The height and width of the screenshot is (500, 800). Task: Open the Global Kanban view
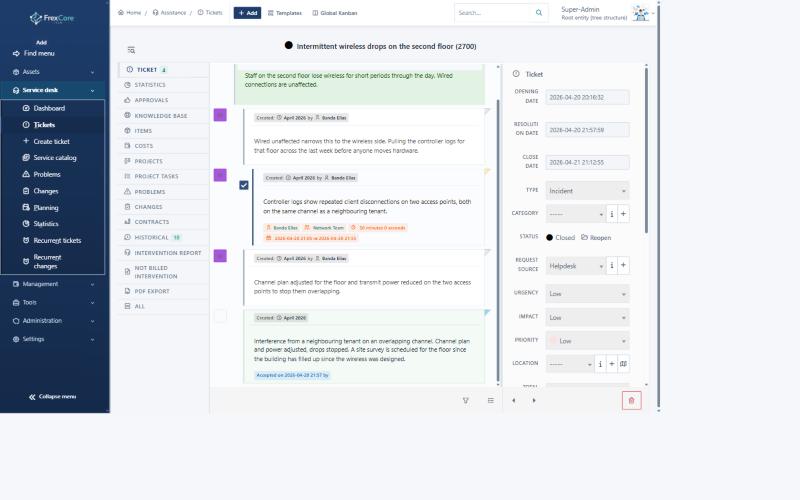pyautogui.click(x=335, y=13)
